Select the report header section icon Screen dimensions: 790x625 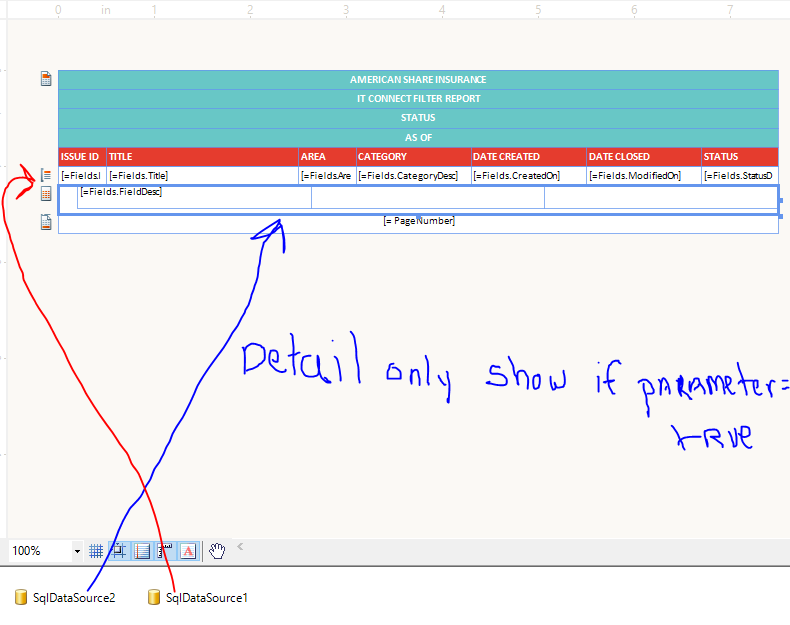[x=46, y=79]
